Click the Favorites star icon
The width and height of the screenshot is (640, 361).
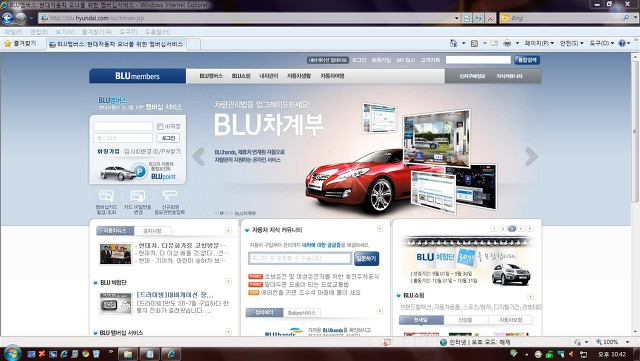tap(7, 44)
